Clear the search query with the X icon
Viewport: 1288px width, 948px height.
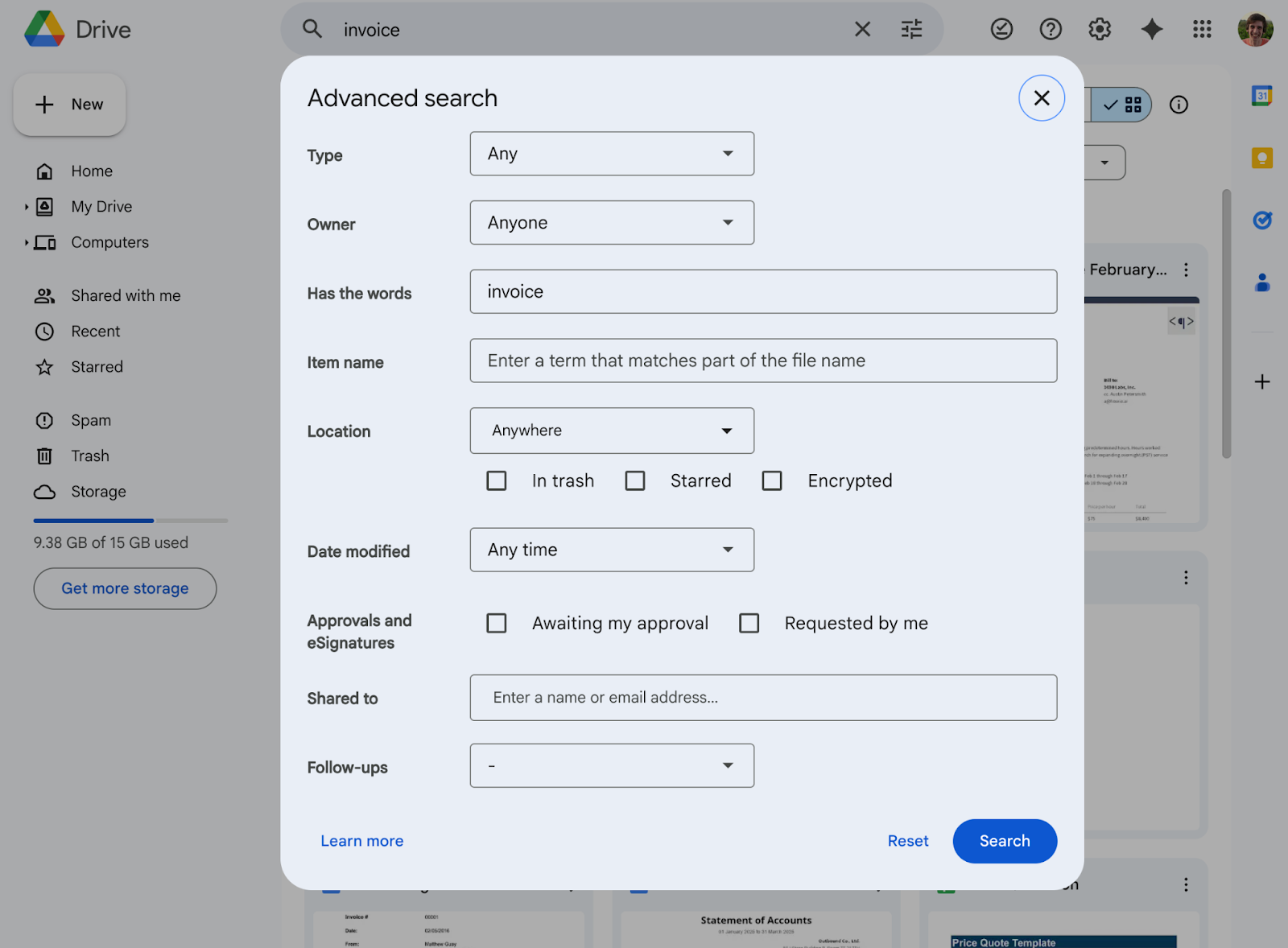(862, 29)
